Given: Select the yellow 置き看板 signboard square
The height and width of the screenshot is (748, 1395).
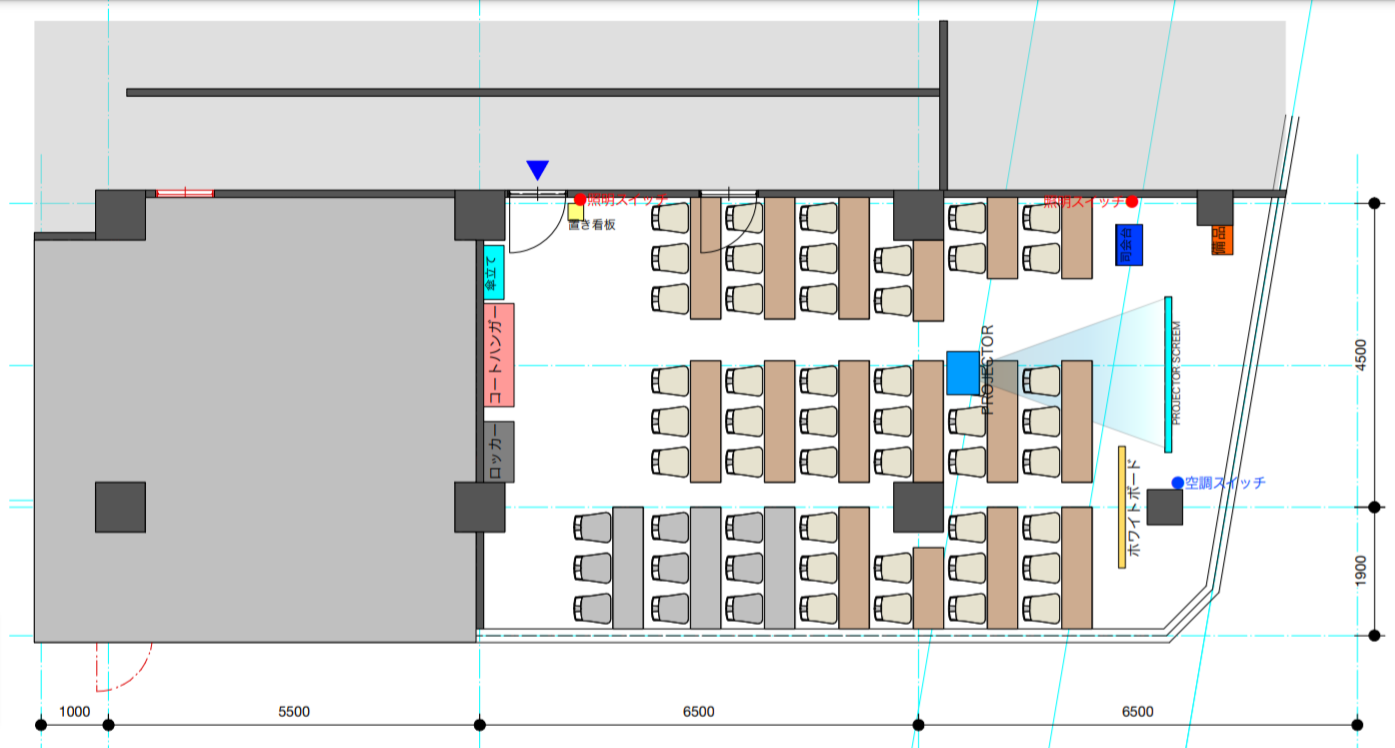Looking at the screenshot, I should click(x=576, y=212).
